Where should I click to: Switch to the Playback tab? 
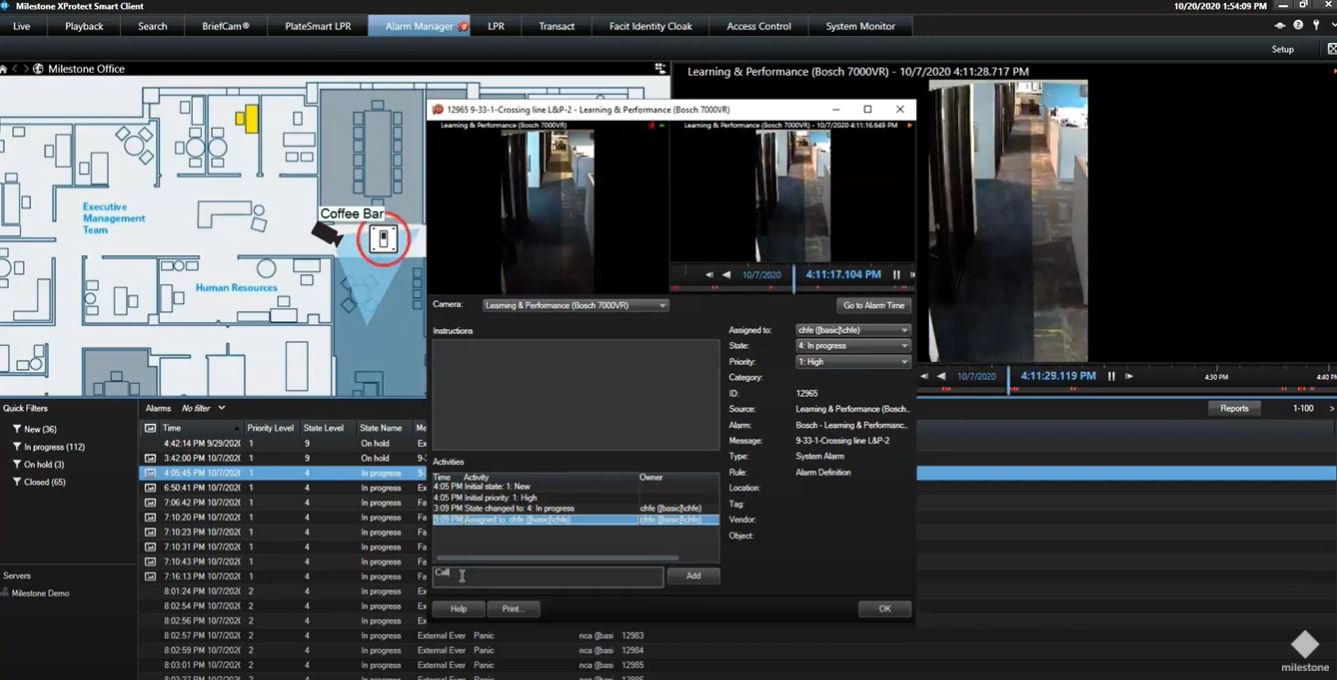(x=84, y=26)
